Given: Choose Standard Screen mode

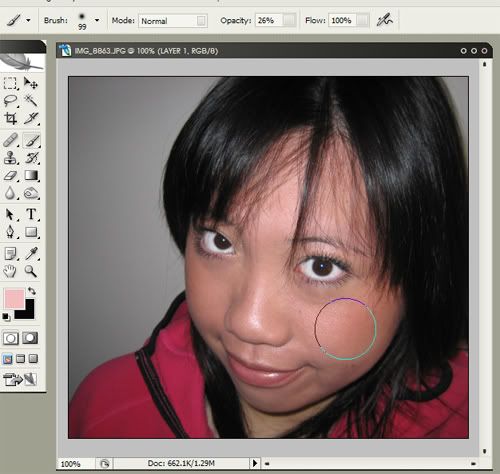Looking at the screenshot, I should click(7, 359).
